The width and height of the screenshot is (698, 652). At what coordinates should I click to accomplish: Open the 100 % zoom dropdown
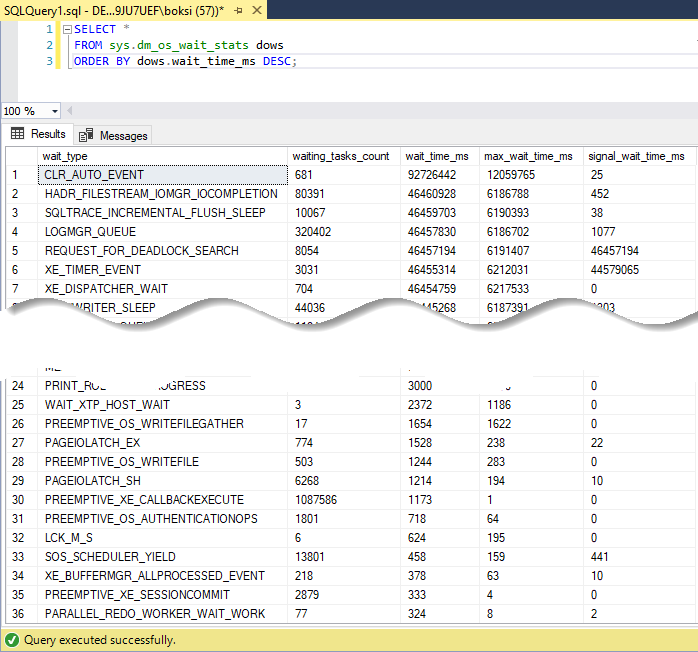tap(54, 111)
